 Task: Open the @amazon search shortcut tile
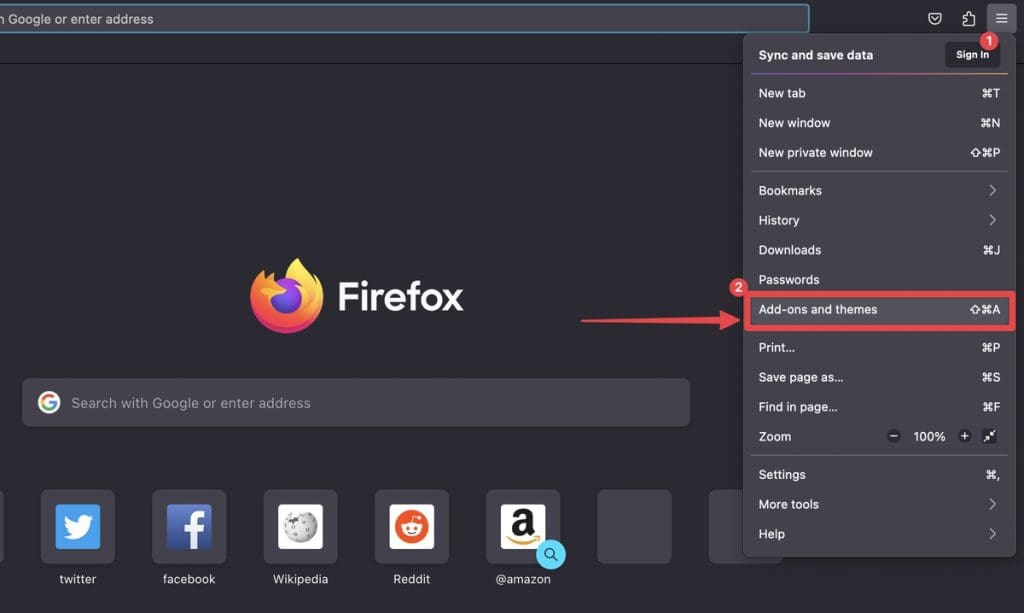523,527
